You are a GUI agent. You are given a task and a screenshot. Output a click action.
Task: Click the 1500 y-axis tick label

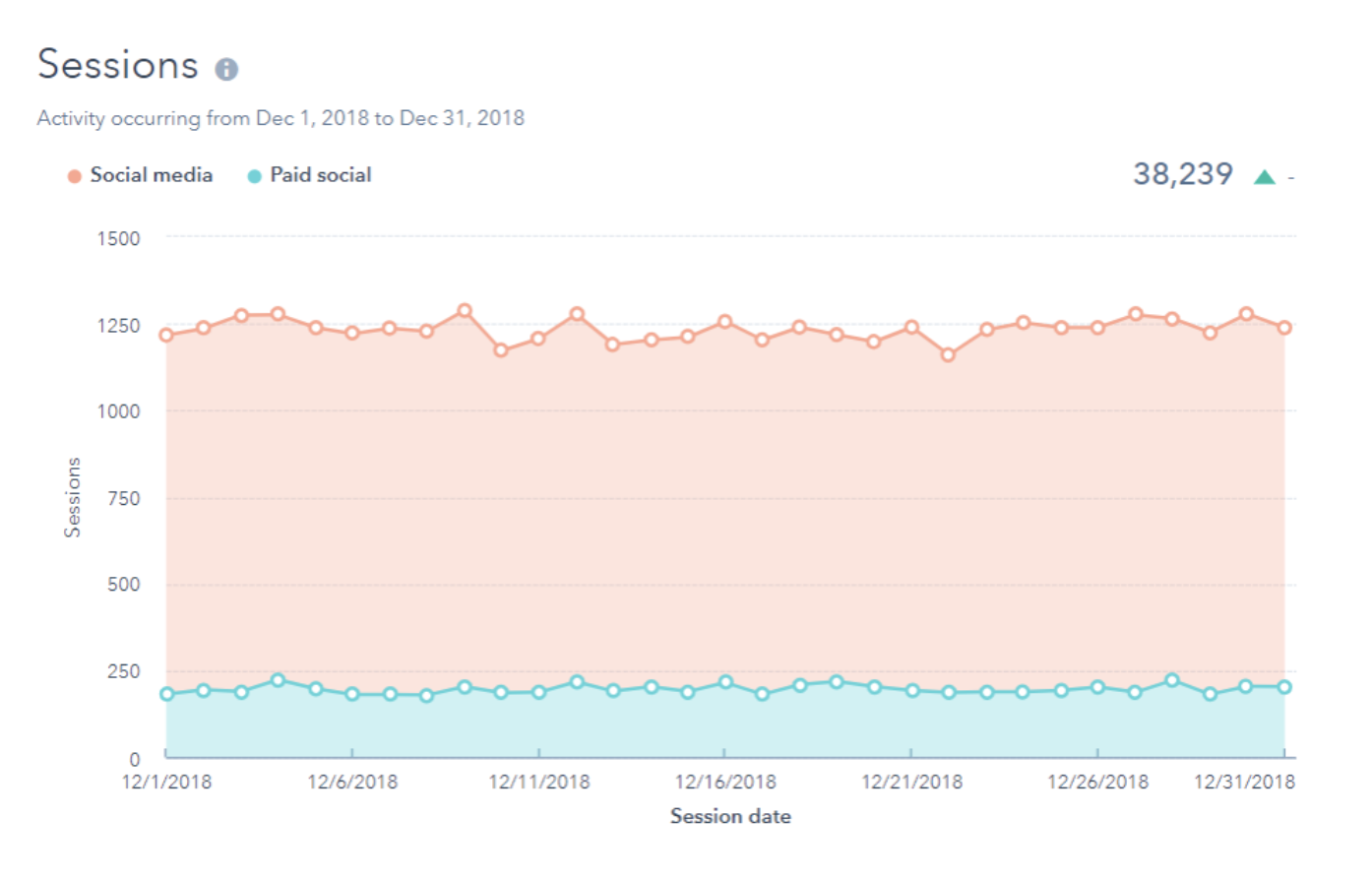[x=118, y=238]
